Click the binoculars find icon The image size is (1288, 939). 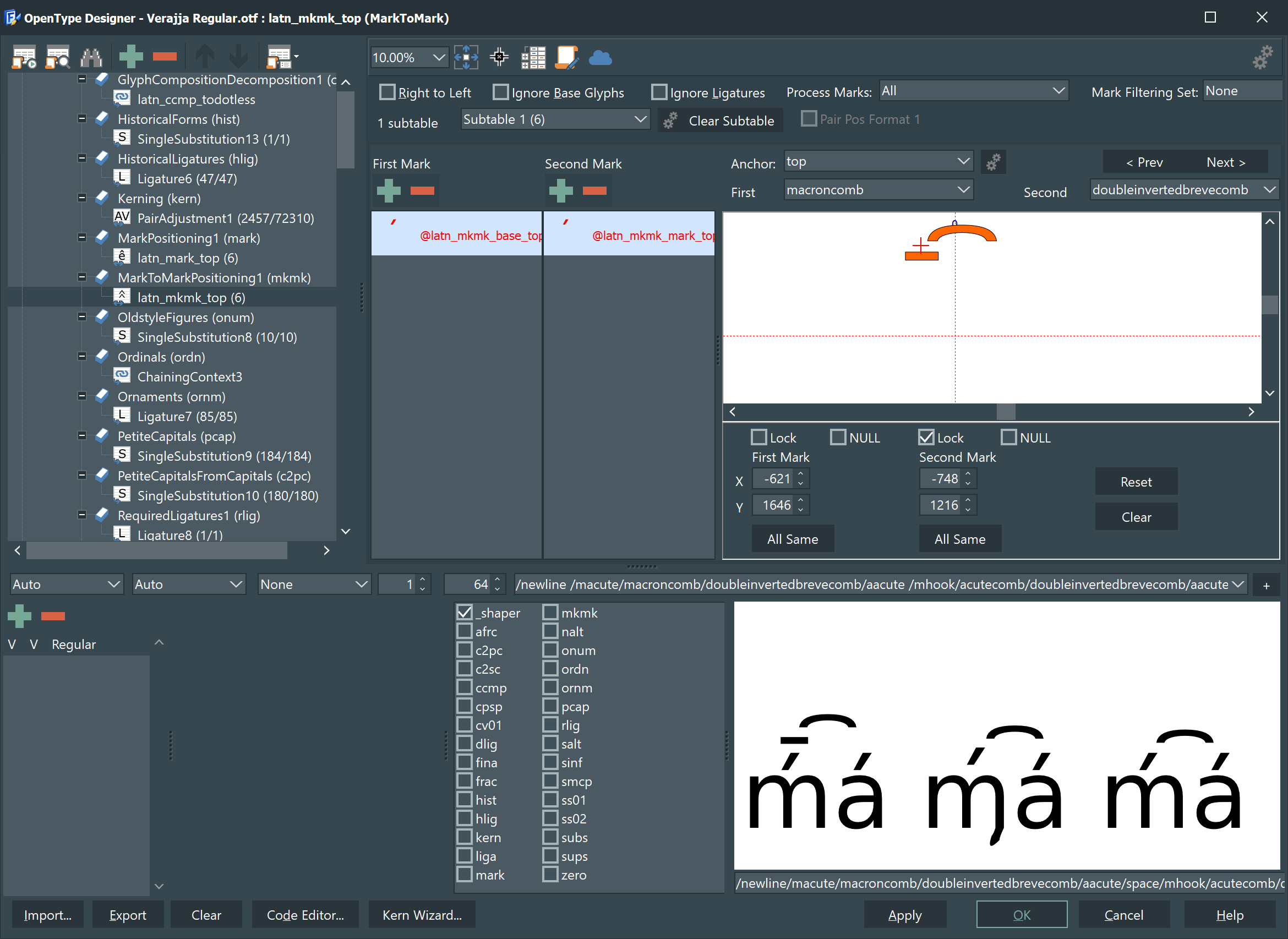point(91,57)
